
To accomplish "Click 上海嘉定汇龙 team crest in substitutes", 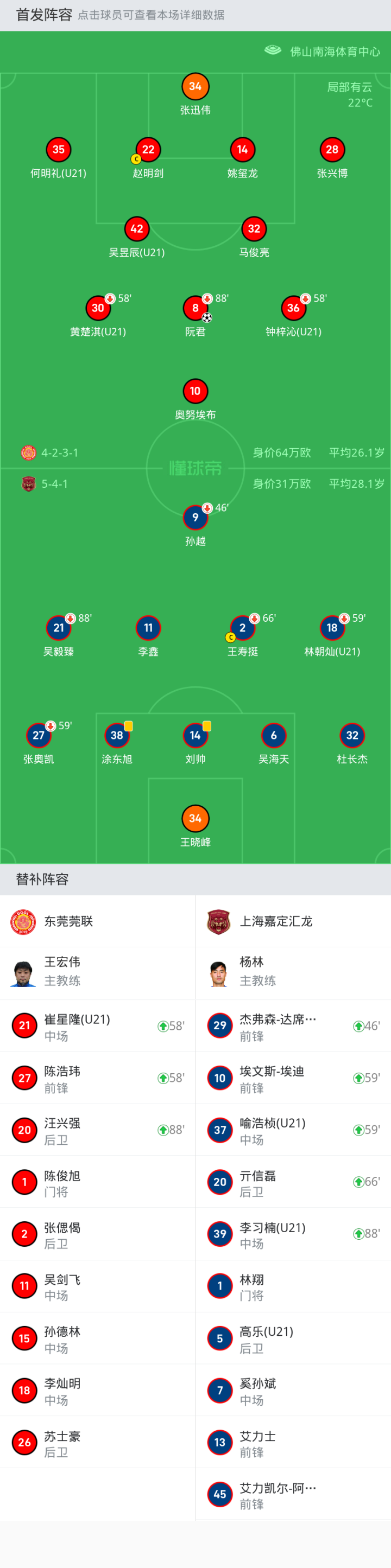I will [219, 922].
